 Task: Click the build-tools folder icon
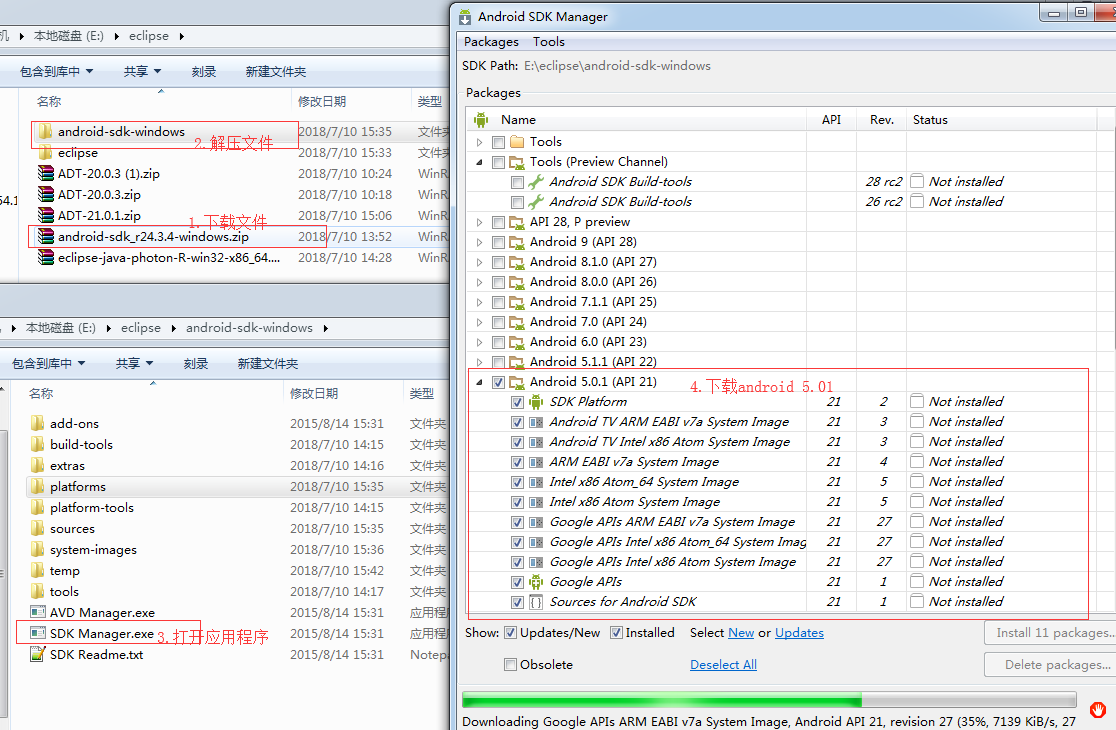[x=38, y=445]
